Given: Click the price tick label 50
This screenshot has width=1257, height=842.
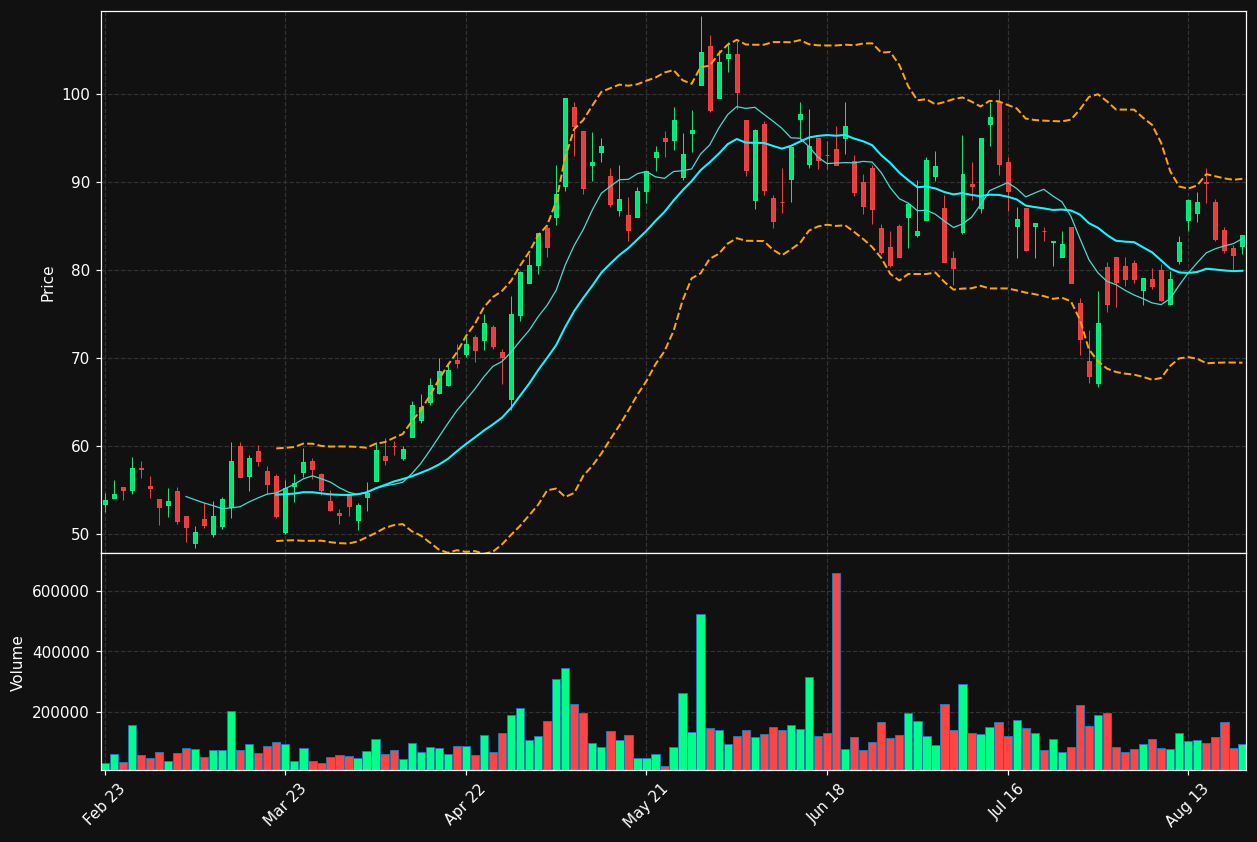Looking at the screenshot, I should pyautogui.click(x=80, y=535).
